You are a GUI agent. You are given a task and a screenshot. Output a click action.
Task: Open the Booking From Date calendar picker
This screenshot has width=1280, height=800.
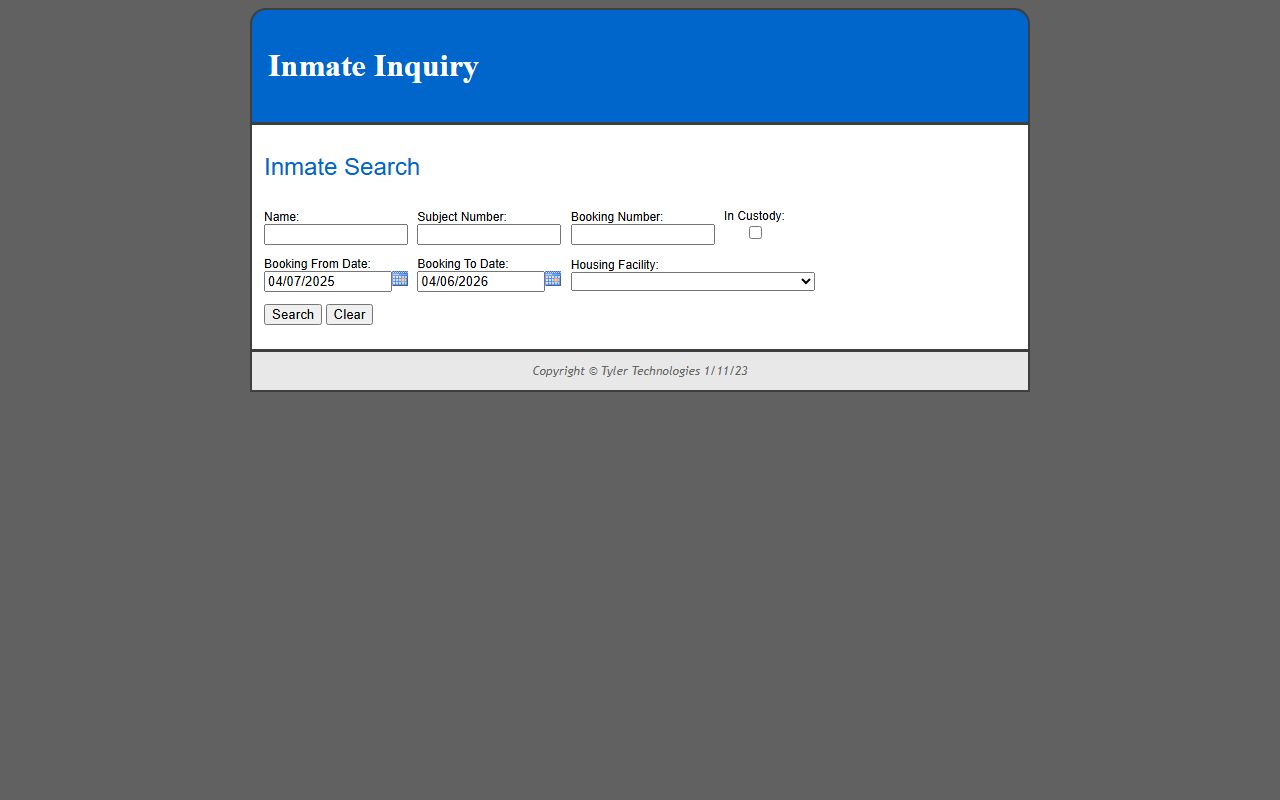(x=400, y=279)
